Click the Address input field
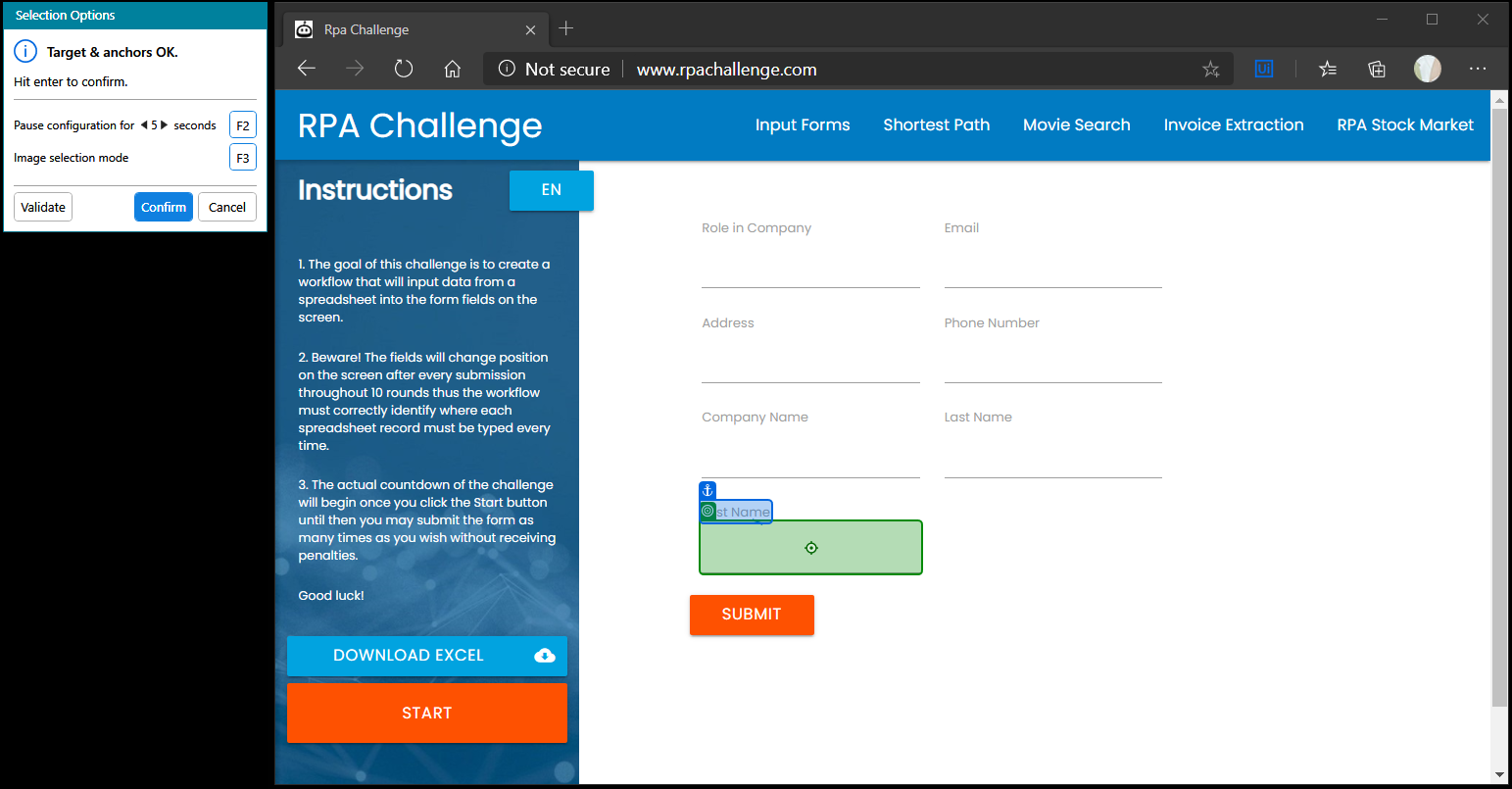The width and height of the screenshot is (1512, 789). pos(810,360)
